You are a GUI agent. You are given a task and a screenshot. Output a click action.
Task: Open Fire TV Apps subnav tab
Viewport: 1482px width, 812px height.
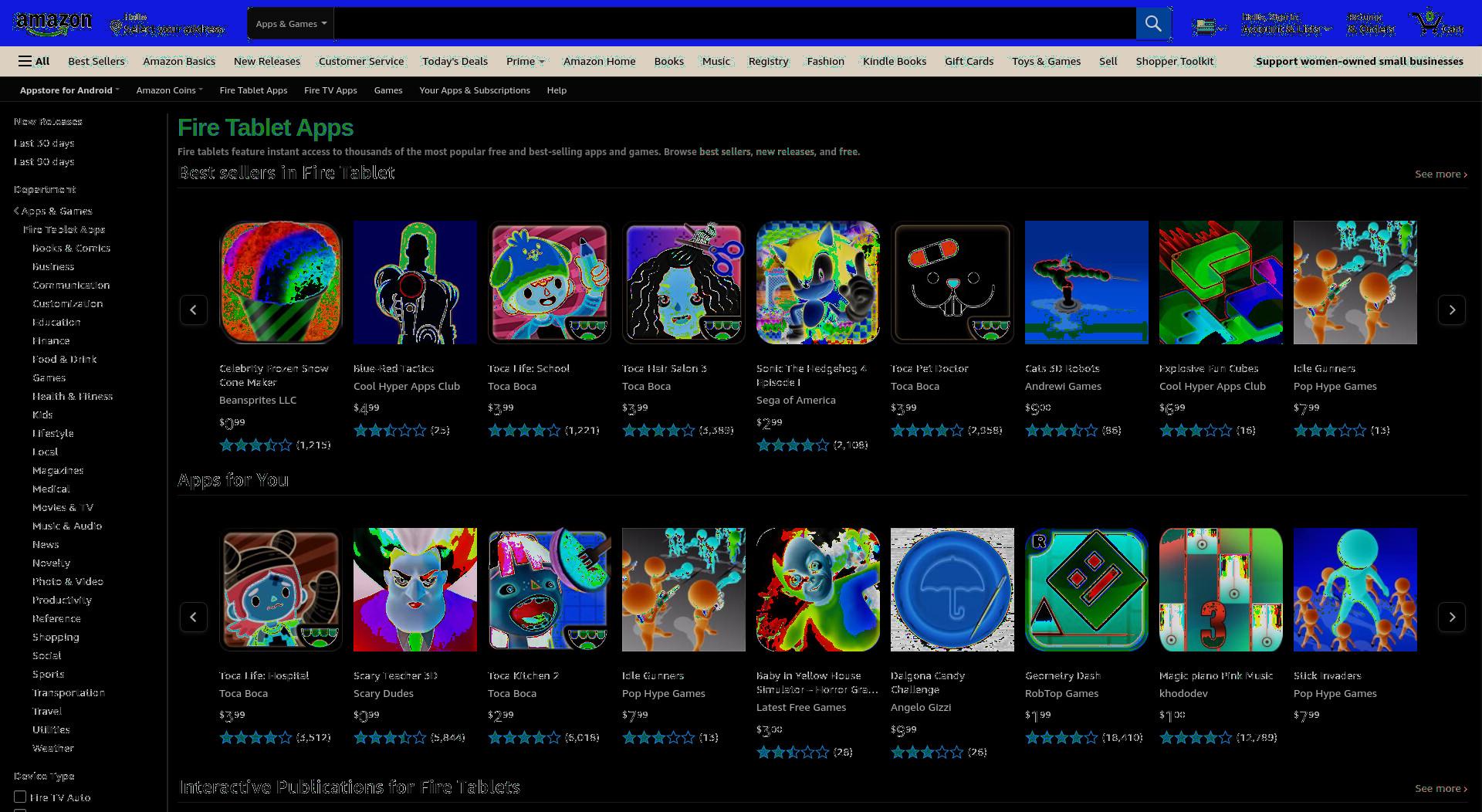point(330,90)
